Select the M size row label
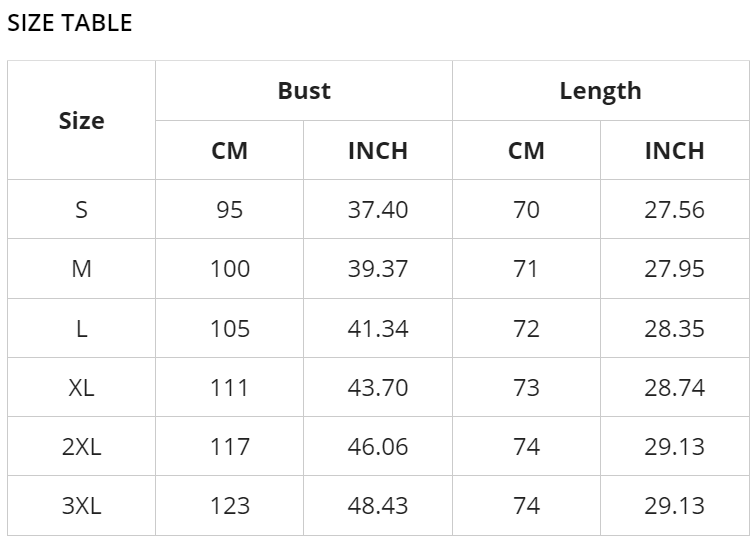Viewport: 753px width, 544px height. coord(82,269)
